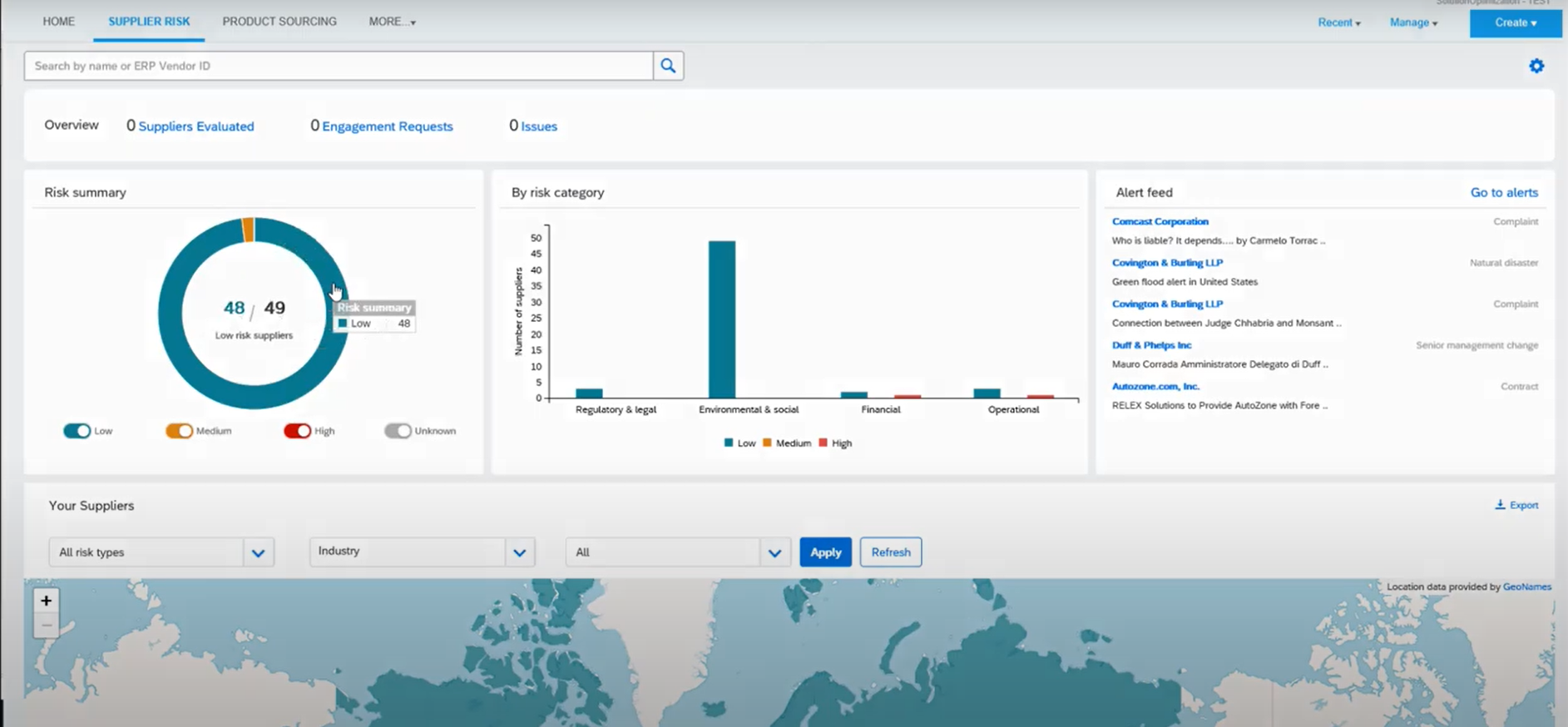Open the settings gear icon

coord(1536,66)
